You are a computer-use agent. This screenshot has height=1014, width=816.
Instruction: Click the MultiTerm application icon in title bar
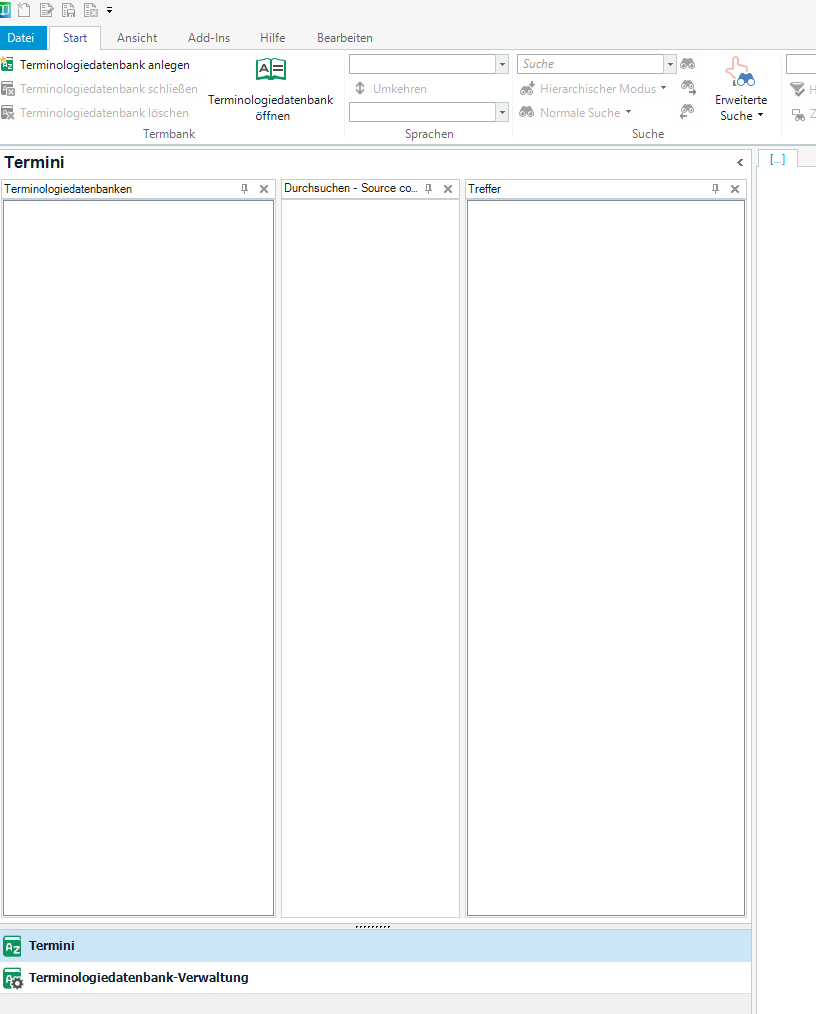click(x=5, y=10)
